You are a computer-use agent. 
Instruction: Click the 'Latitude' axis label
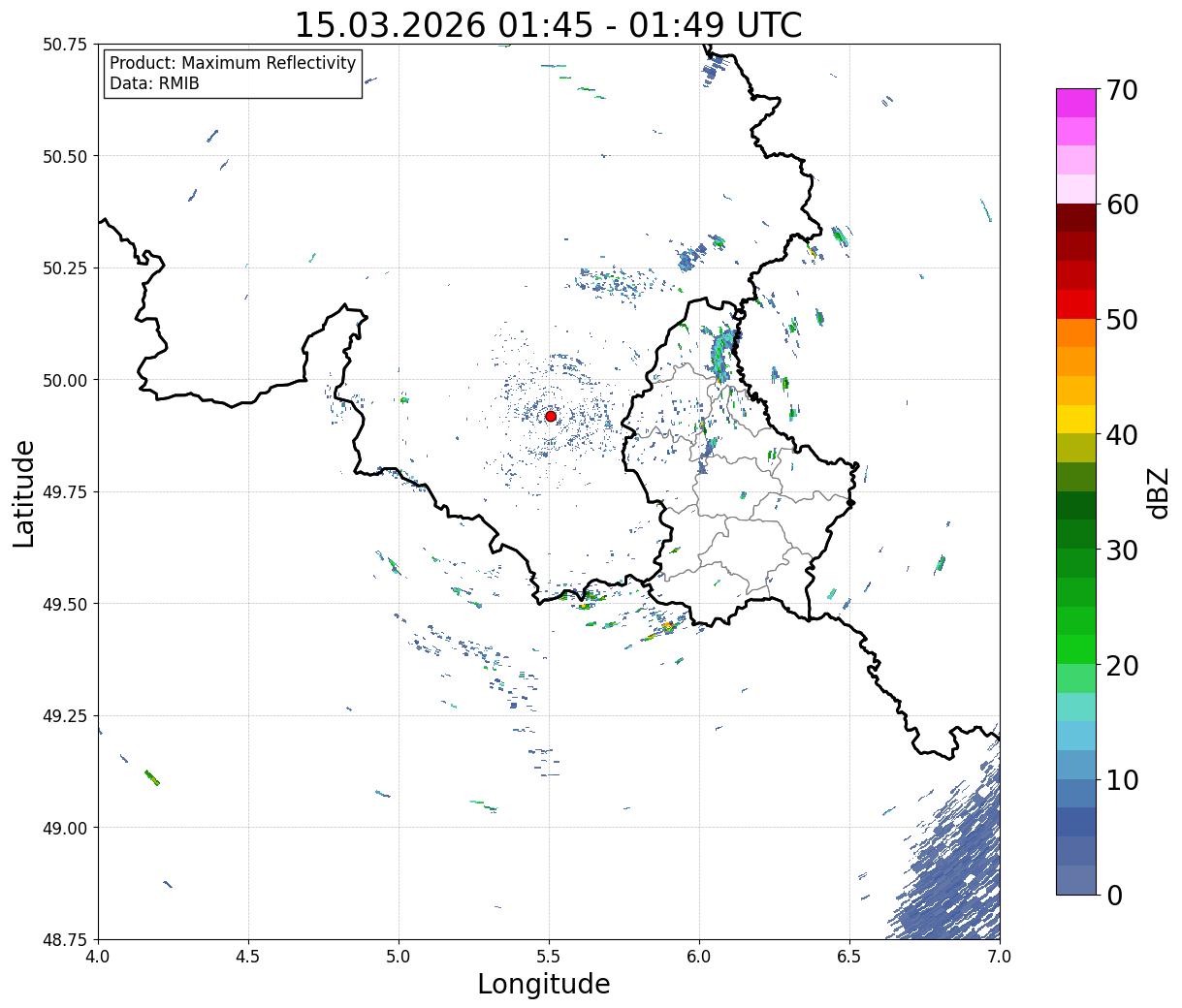24,492
